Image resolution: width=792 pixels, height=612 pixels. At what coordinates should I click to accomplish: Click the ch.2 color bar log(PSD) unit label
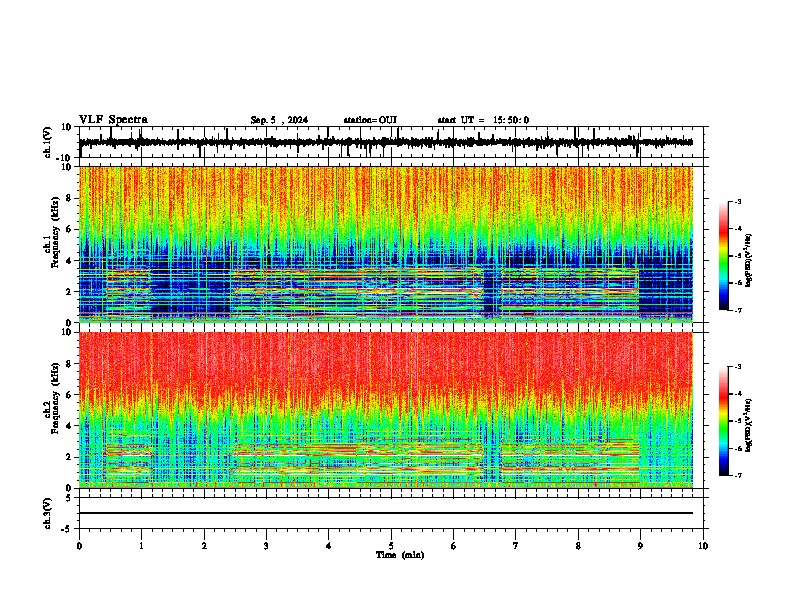[x=748, y=426]
